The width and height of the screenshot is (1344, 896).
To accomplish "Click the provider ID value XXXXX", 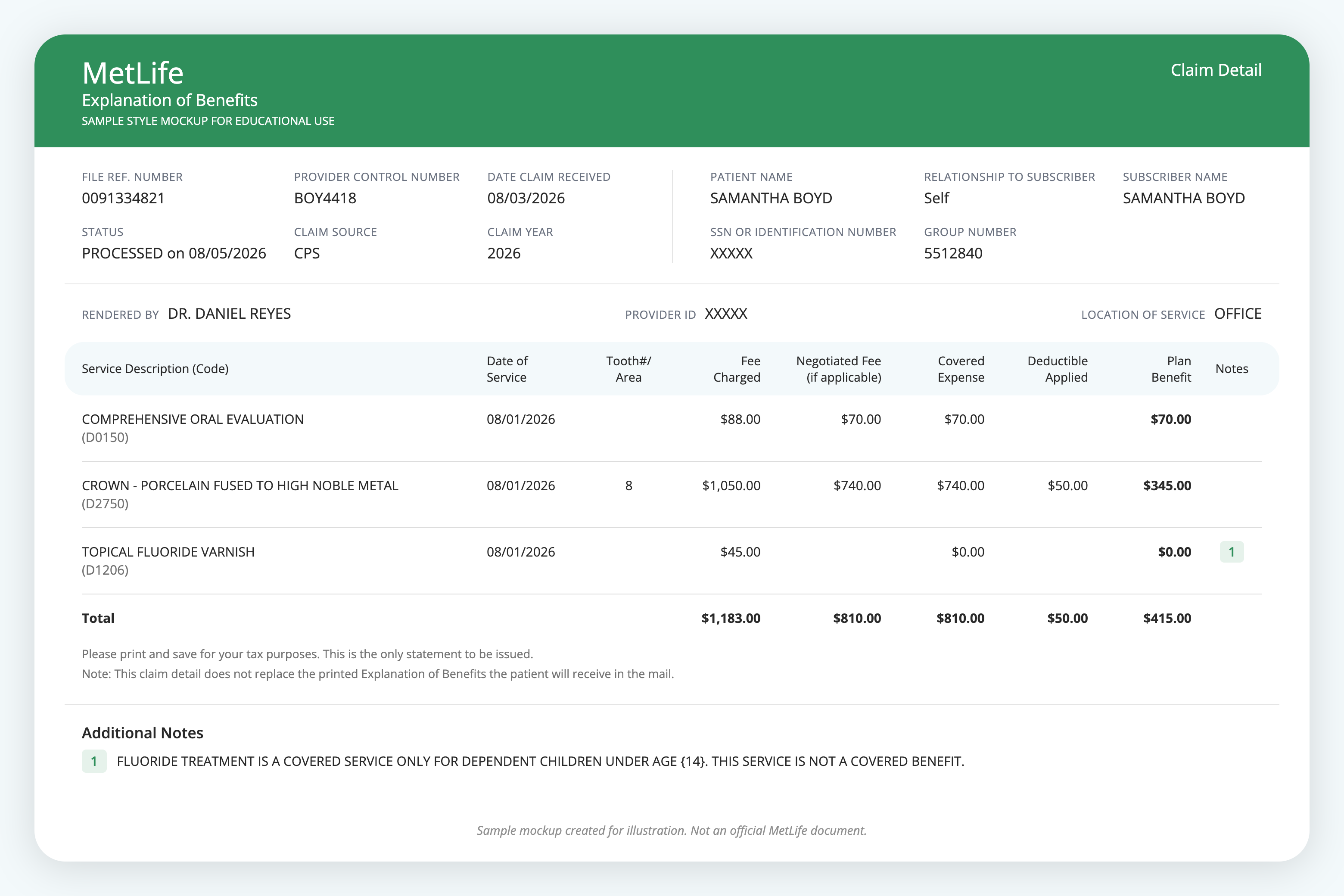I will (x=726, y=314).
